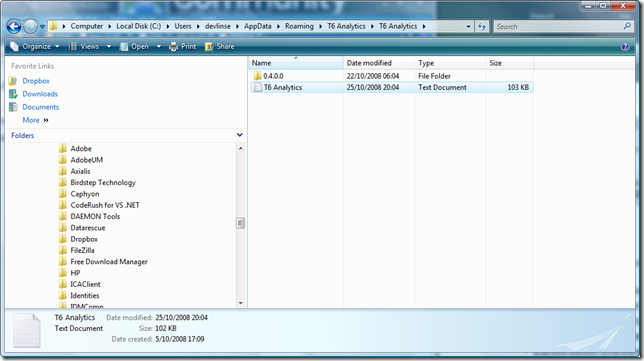Show More favorite links

pyautogui.click(x=35, y=120)
